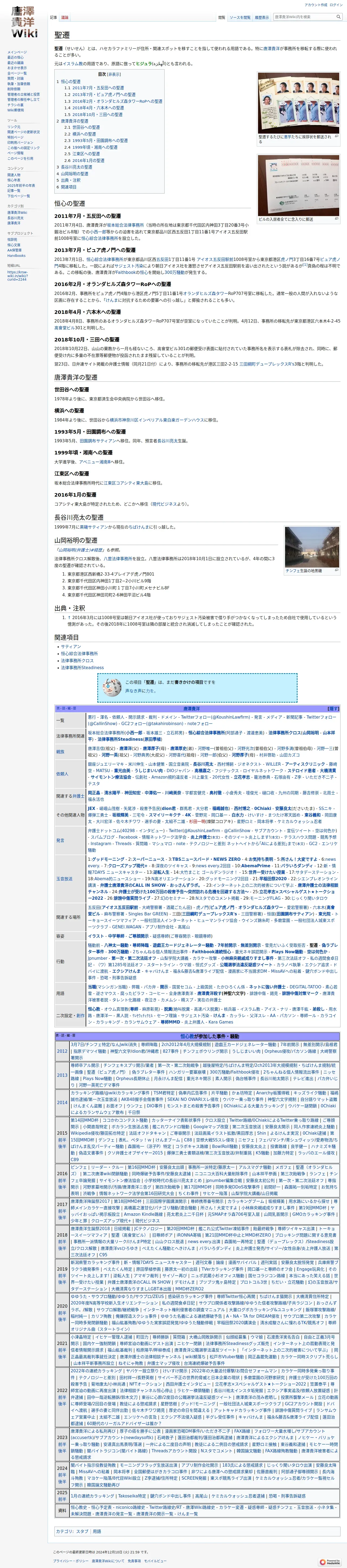Open 恒心文庫 under サブプロジェクト
Viewport: 347px width, 1568px height.
pos(14,245)
